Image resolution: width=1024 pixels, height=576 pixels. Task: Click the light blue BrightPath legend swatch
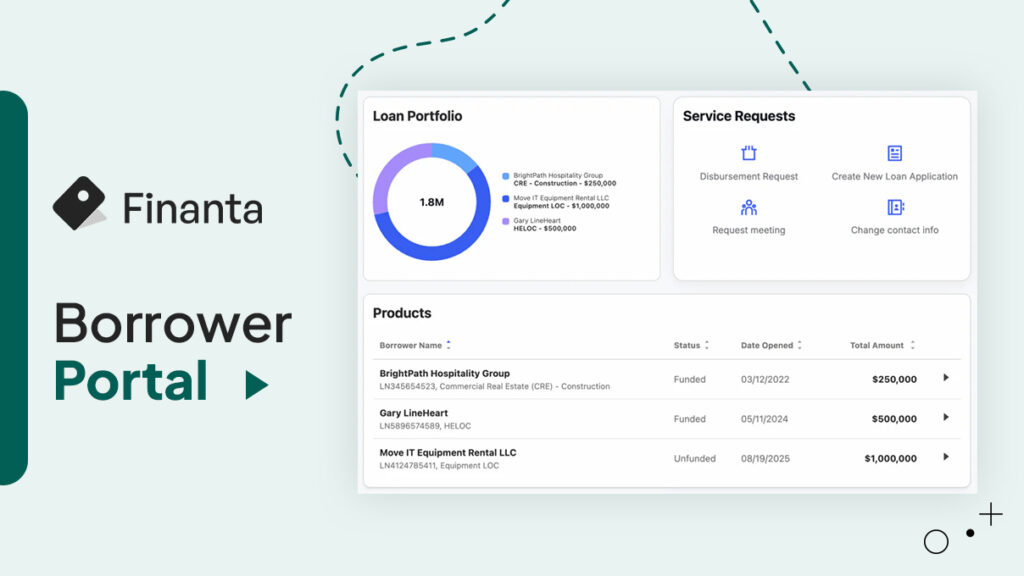click(505, 176)
